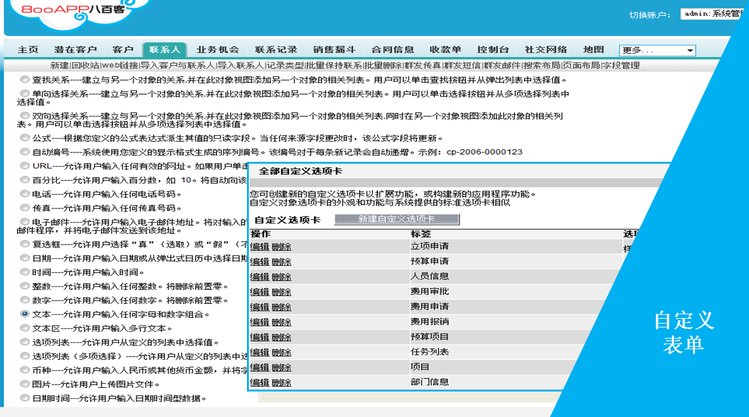Image resolution: width=749 pixels, height=417 pixels.
Task: Click 导入客户与联系人 in the submenu
Action: click(177, 65)
